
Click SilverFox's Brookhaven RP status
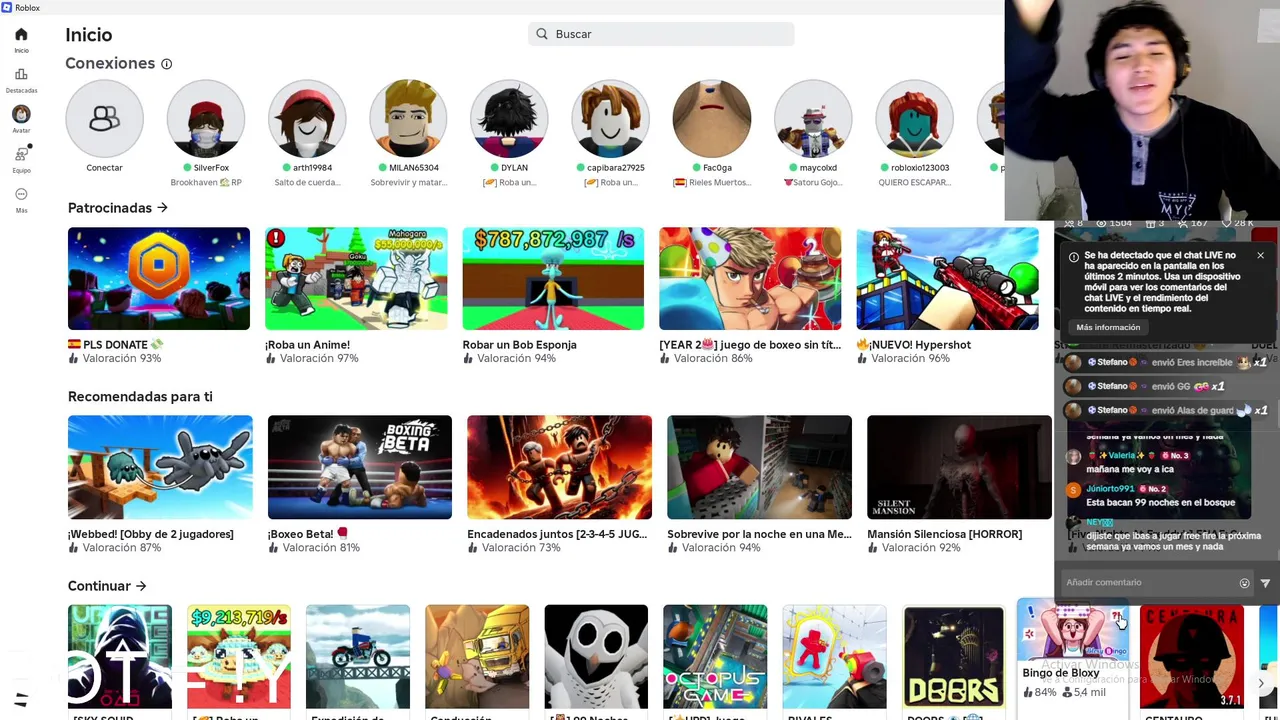coord(206,183)
